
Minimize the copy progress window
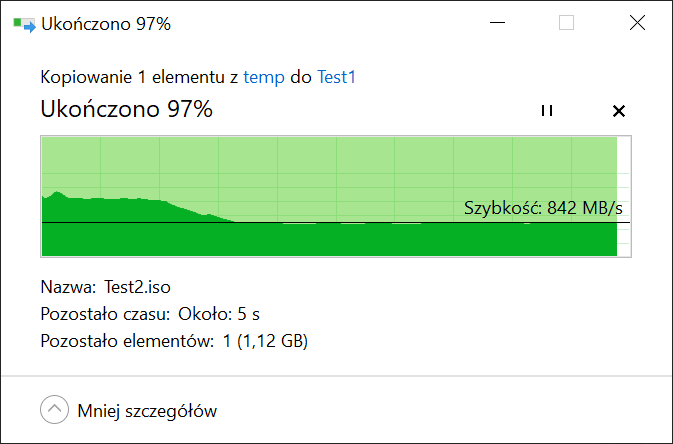point(497,23)
